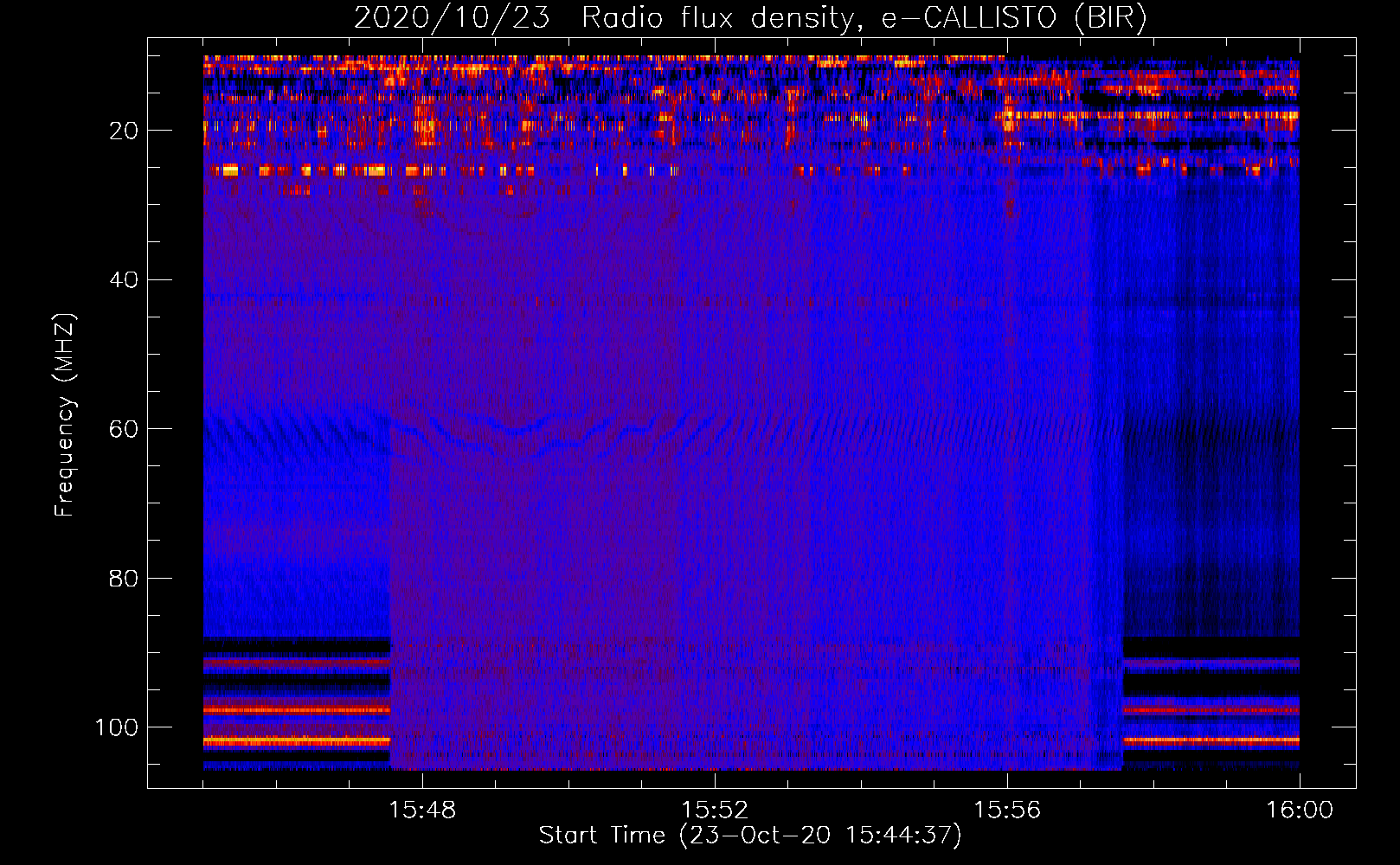Click the '15:48' time tick label
The image size is (1400, 865).
422,811
